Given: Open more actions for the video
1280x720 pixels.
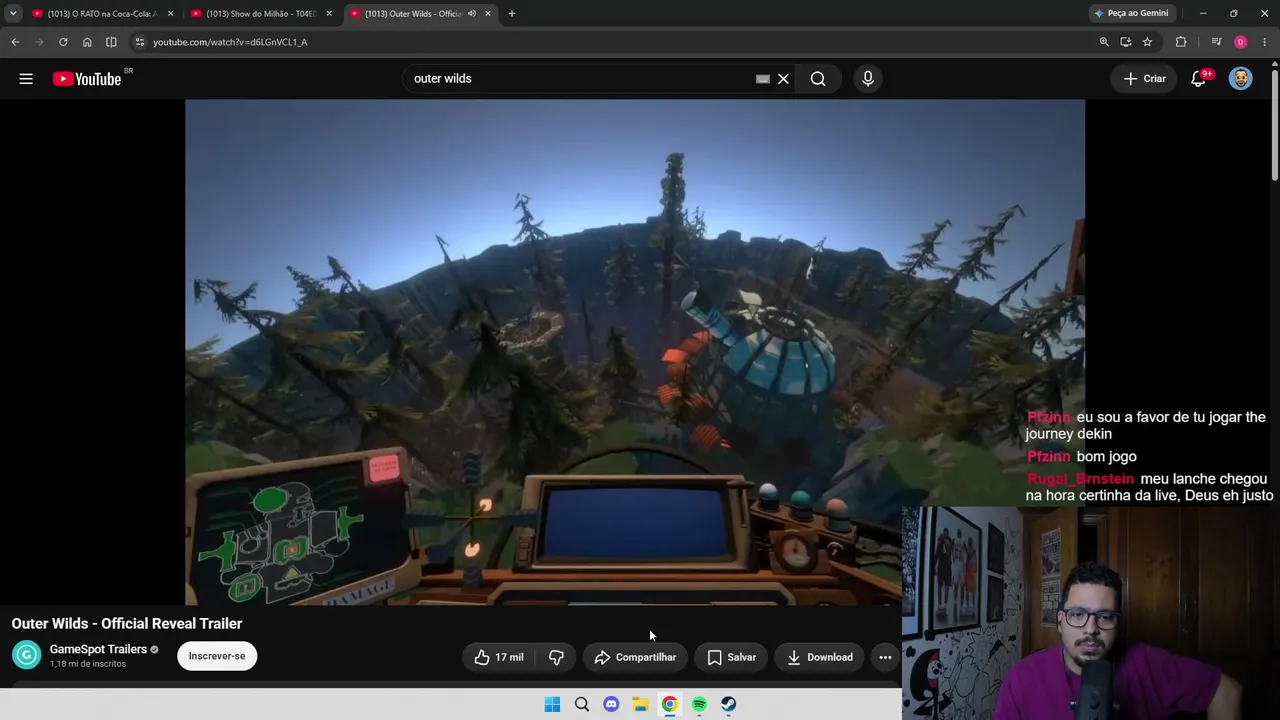Looking at the screenshot, I should [885, 657].
